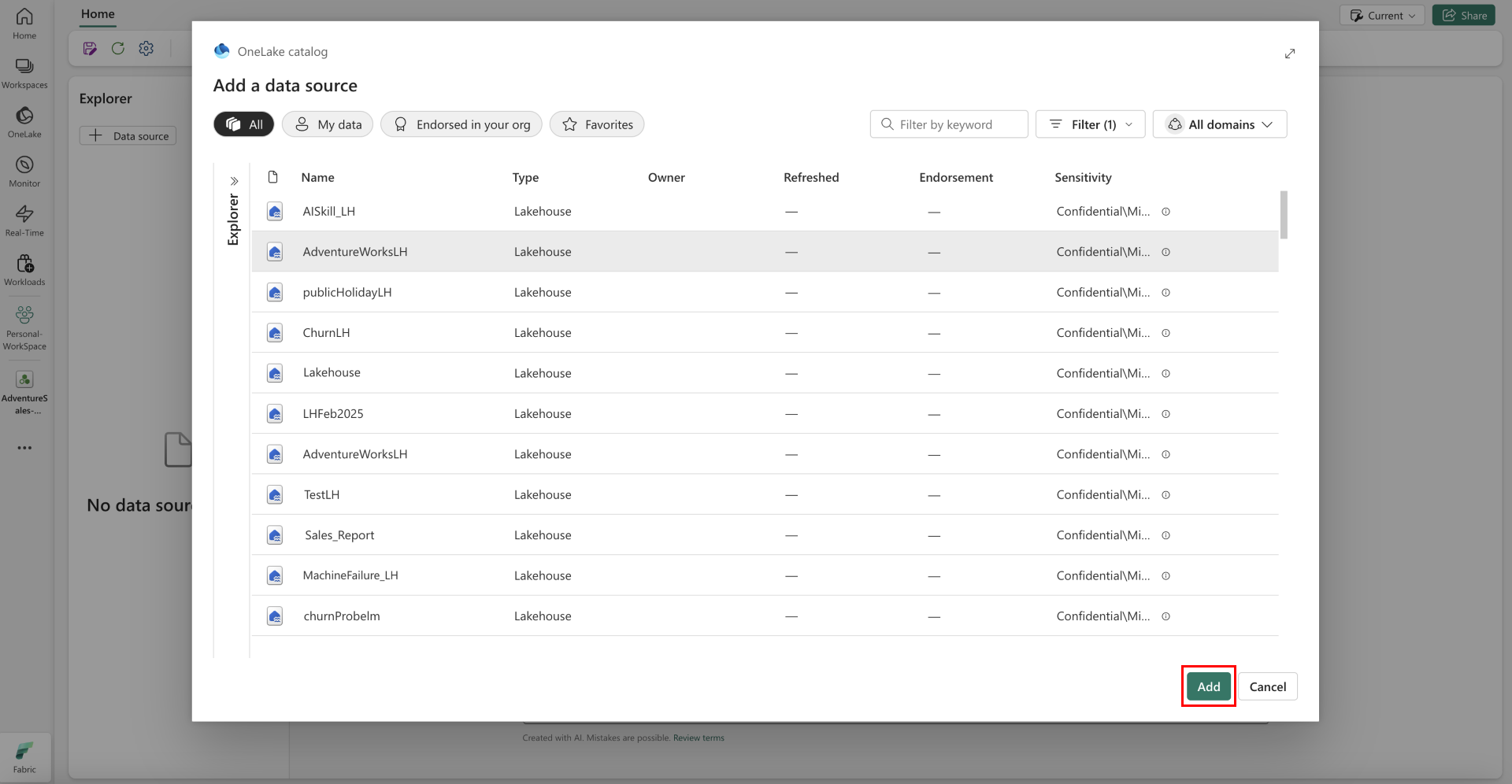Image resolution: width=1512 pixels, height=784 pixels.
Task: Click sensitivity info icon for AISkill_LH
Action: click(x=1166, y=212)
